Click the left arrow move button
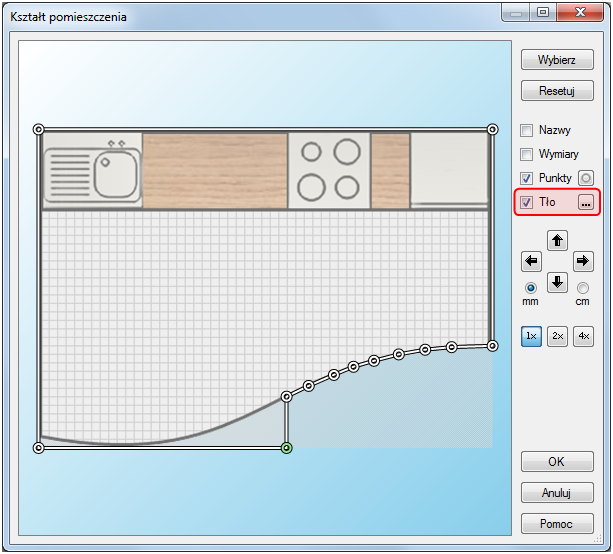613x554 pixels. click(532, 262)
